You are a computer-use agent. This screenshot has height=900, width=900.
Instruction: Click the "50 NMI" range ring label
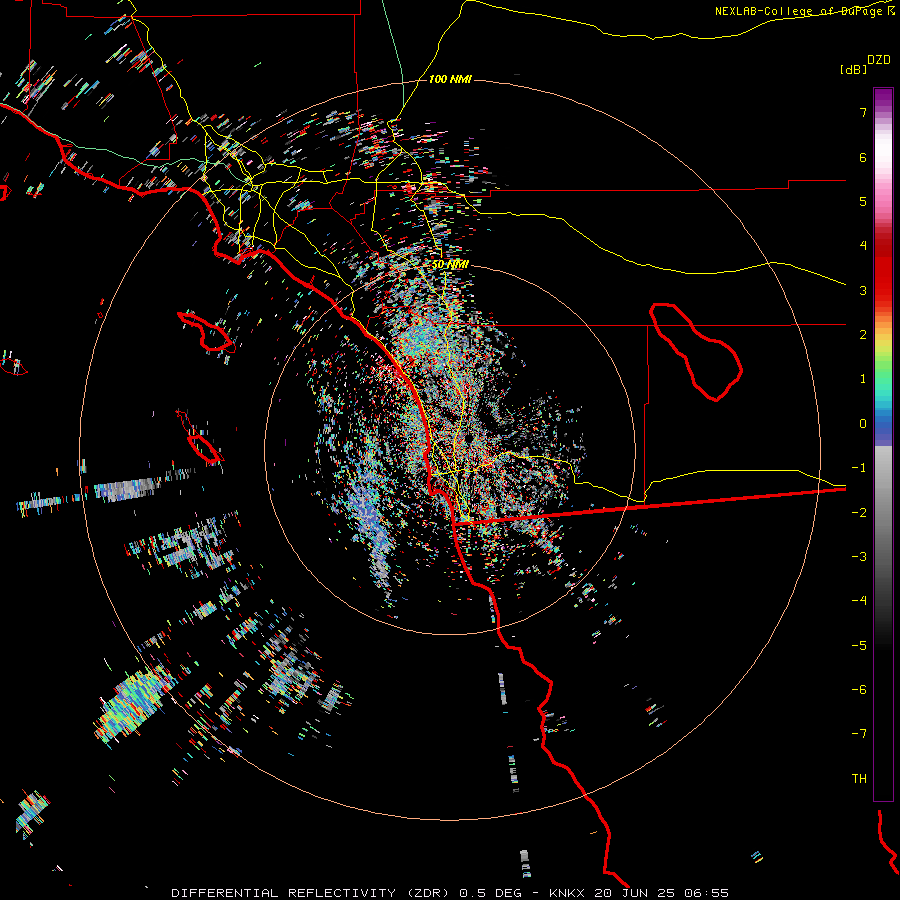click(x=450, y=265)
